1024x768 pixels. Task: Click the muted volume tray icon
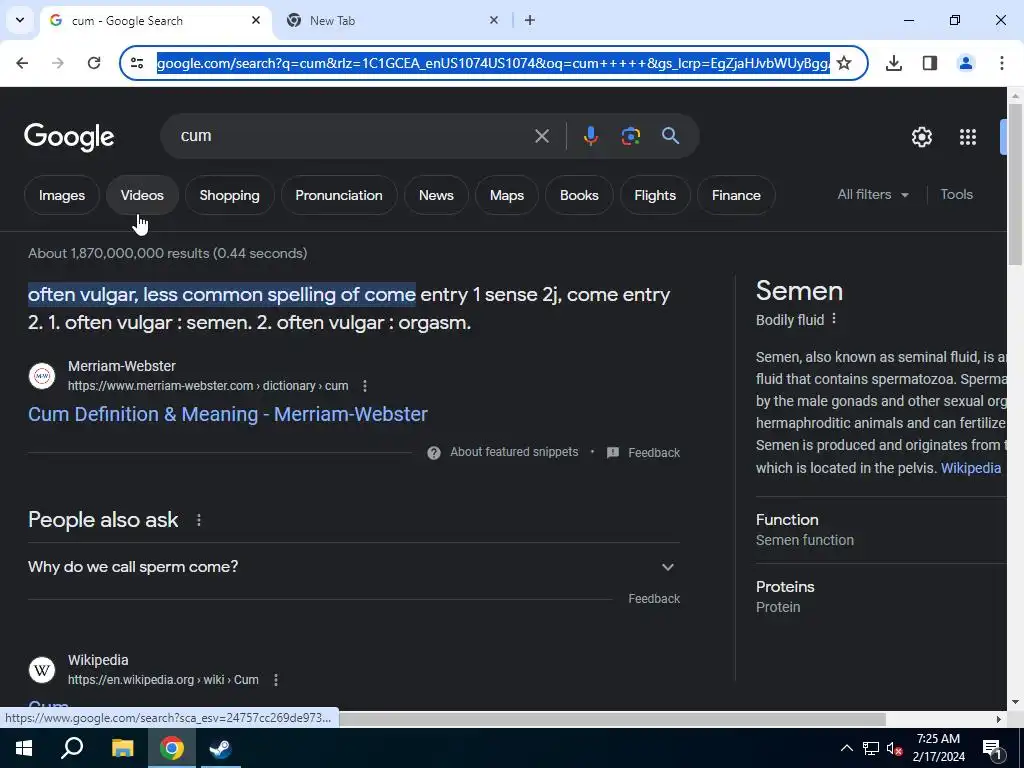895,748
